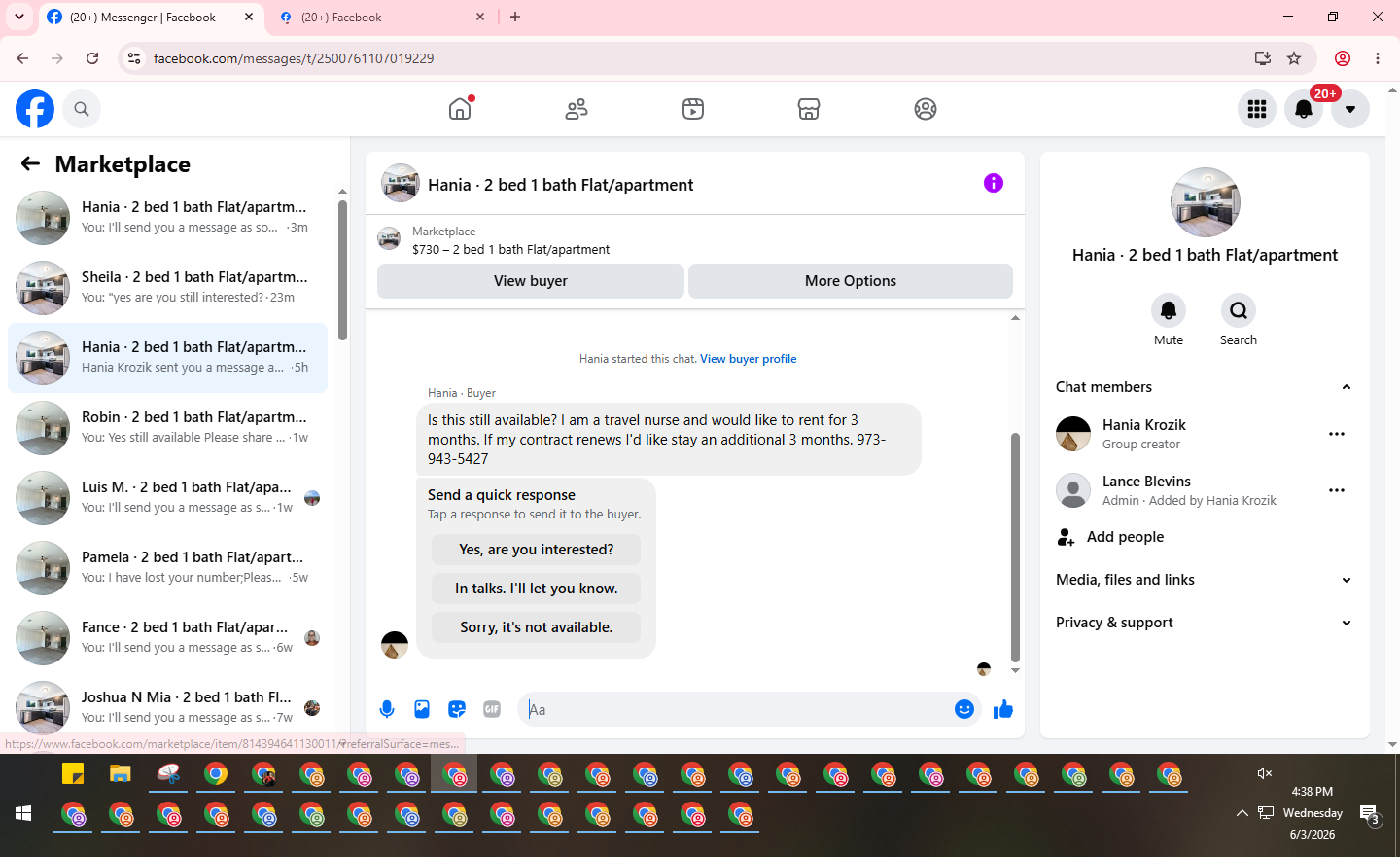Click the browser reload button
Screen dimensions: 1400x857
[92, 58]
